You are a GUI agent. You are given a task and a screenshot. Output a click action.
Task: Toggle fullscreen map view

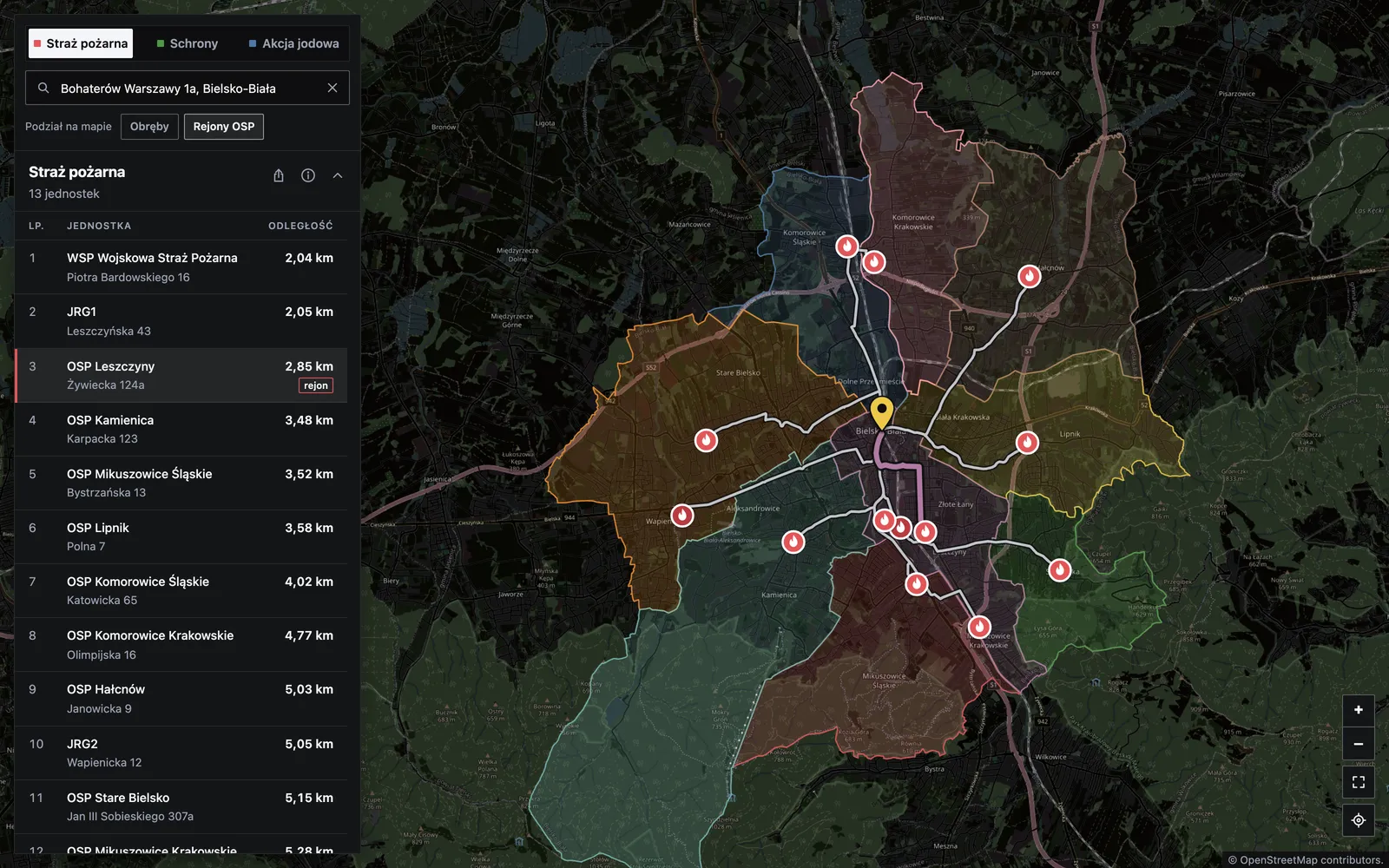tap(1359, 782)
